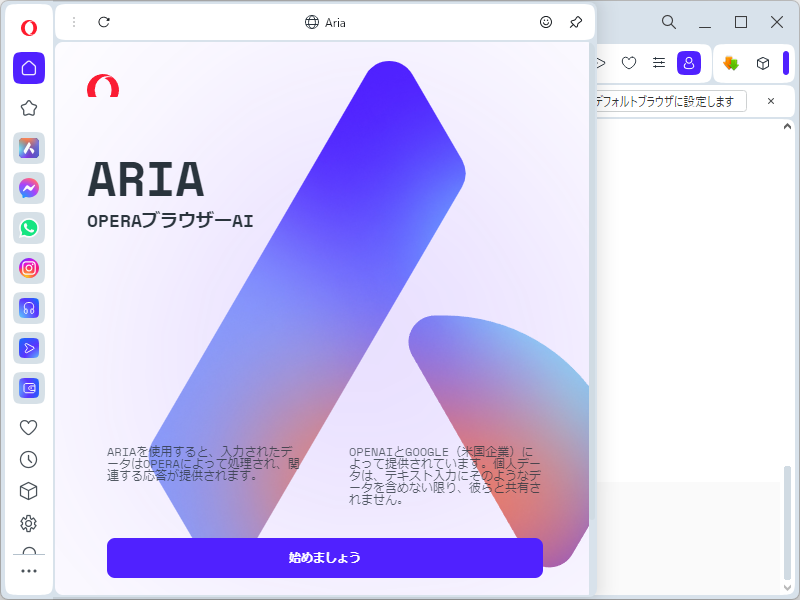Open sidebar setup via the three dots
The image size is (800, 600).
tap(28, 571)
